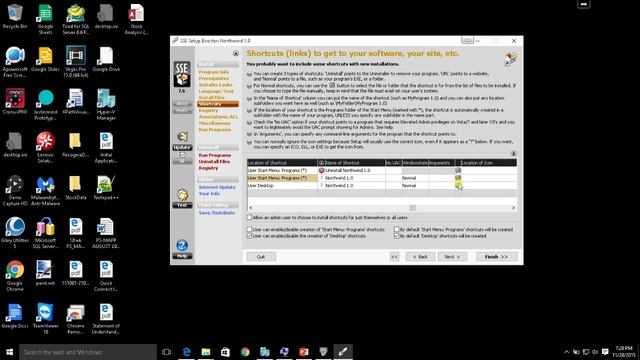Open Associations/ACL page in sidebar

click(218, 117)
